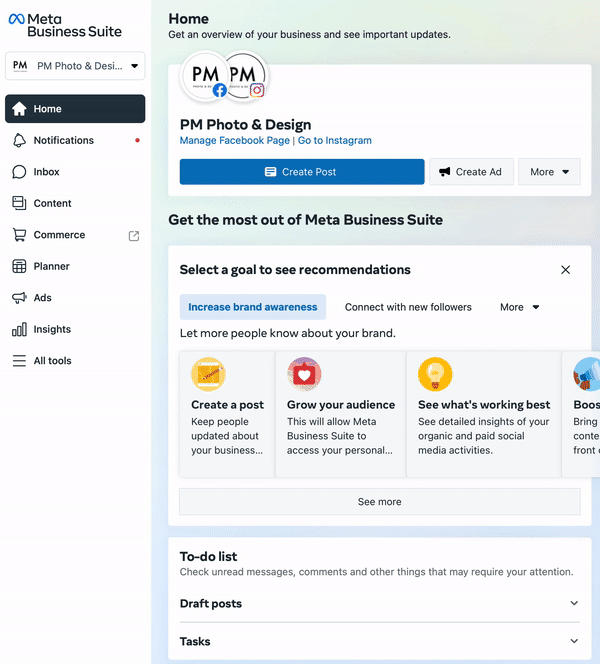Open Home in the sidebar
This screenshot has width=600, height=664.
click(75, 109)
